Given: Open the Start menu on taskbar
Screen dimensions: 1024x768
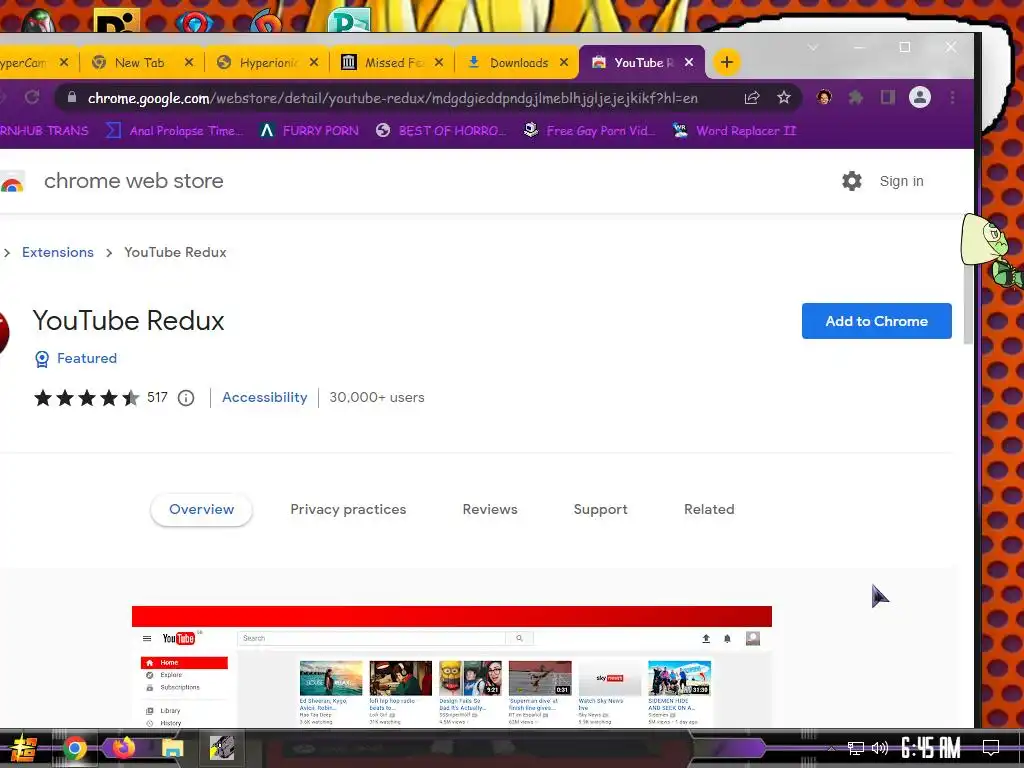Looking at the screenshot, I should (23, 748).
